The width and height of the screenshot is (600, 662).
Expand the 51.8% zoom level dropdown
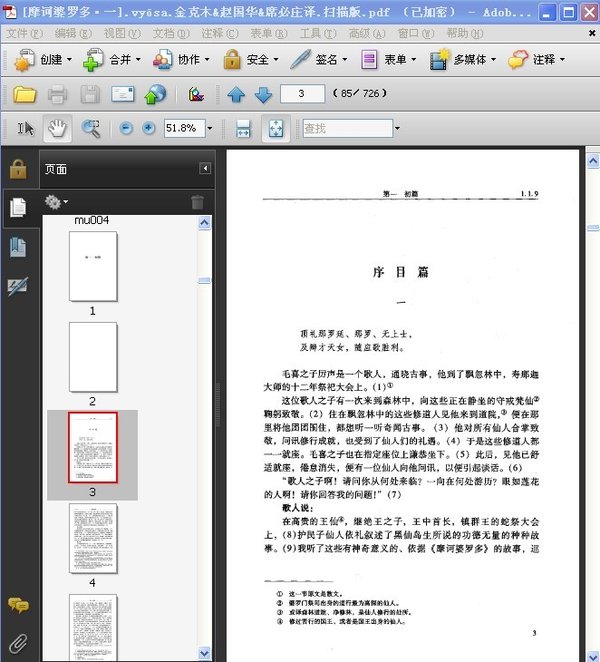pyautogui.click(x=210, y=128)
